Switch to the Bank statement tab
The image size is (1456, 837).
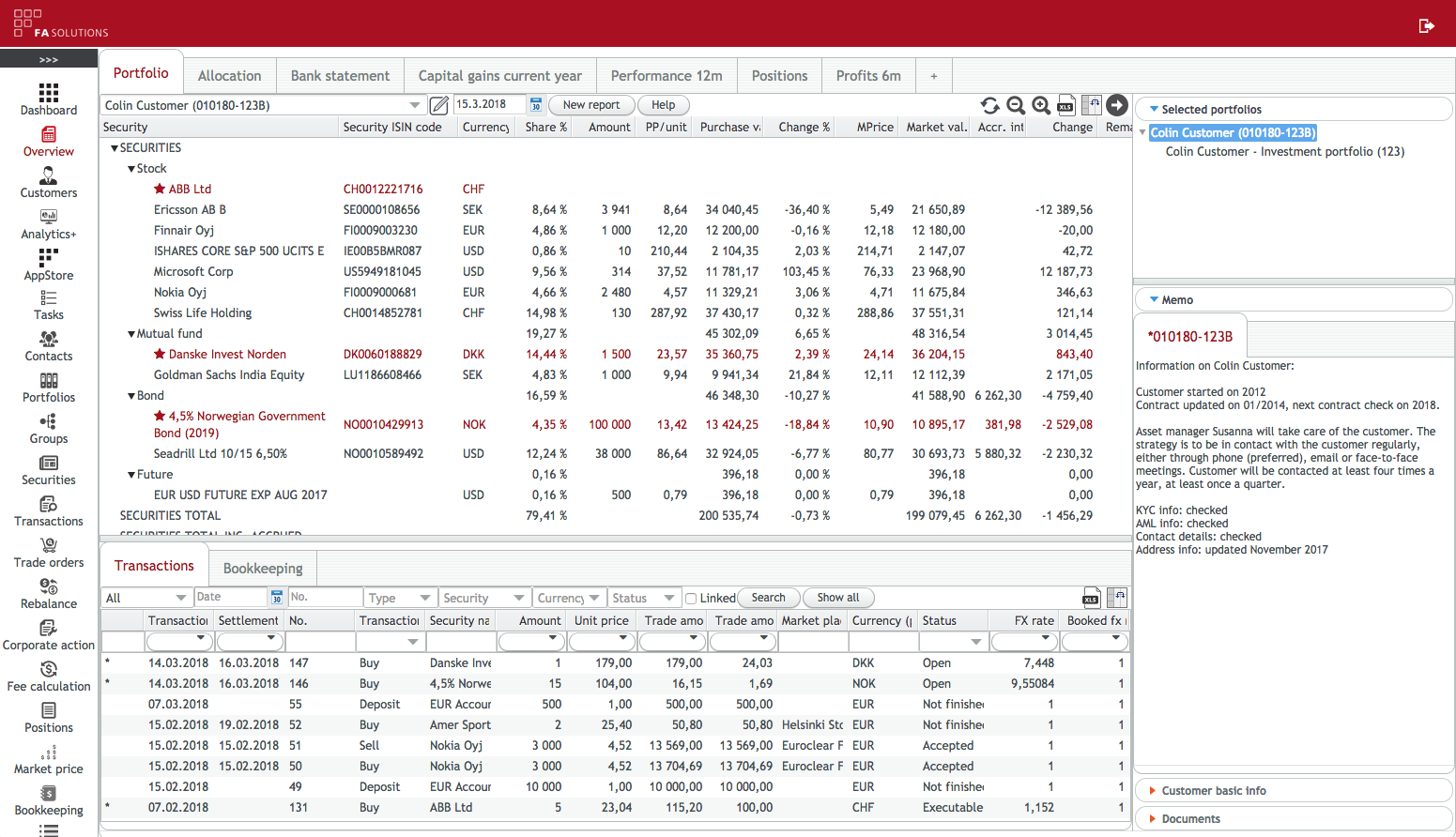click(x=340, y=76)
